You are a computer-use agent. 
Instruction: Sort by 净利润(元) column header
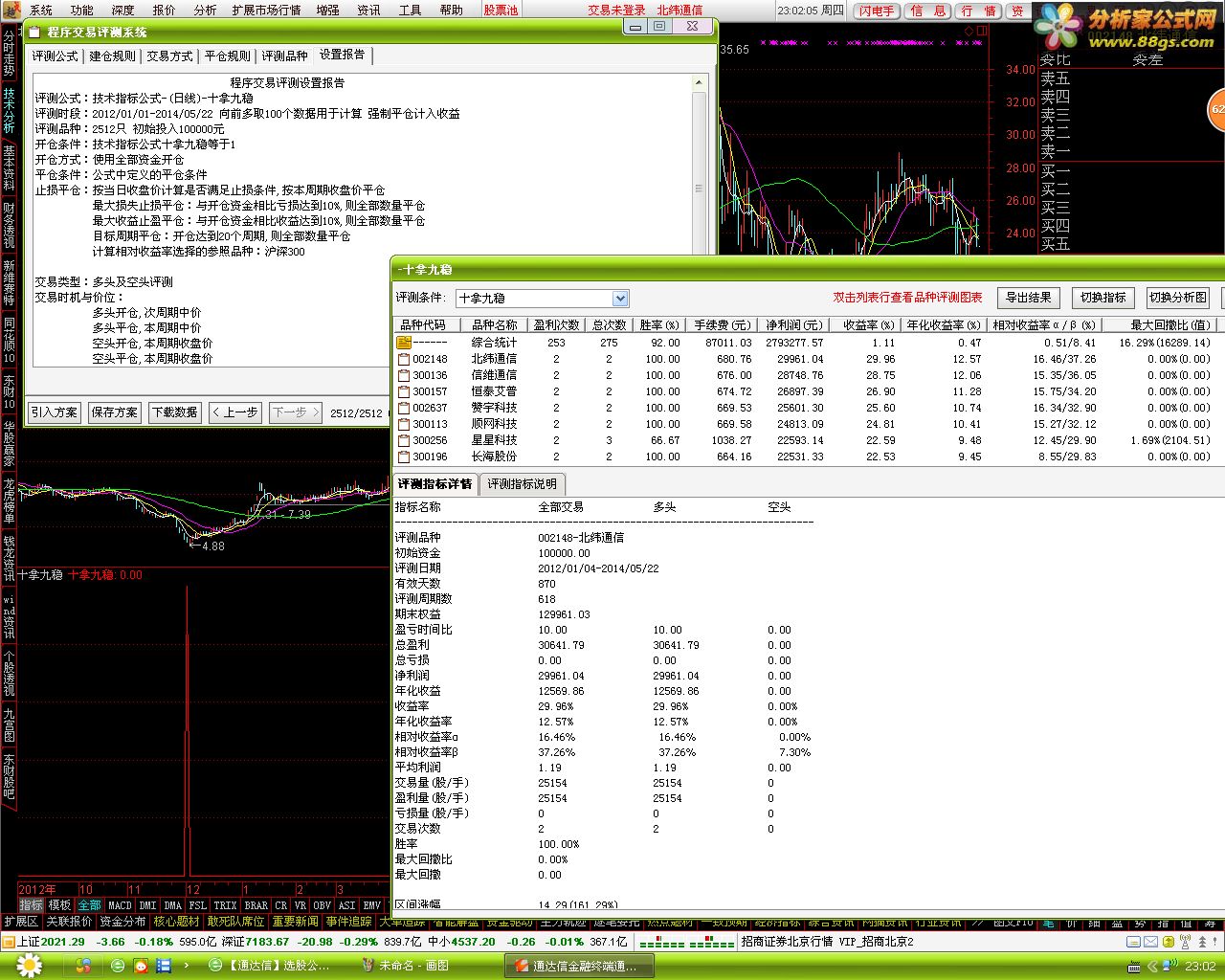(793, 325)
